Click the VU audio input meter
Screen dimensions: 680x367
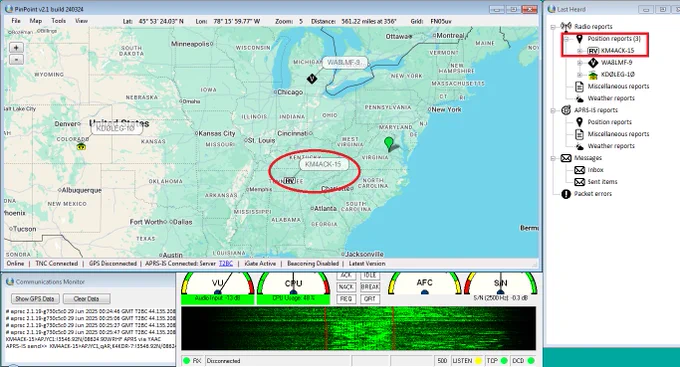218,288
